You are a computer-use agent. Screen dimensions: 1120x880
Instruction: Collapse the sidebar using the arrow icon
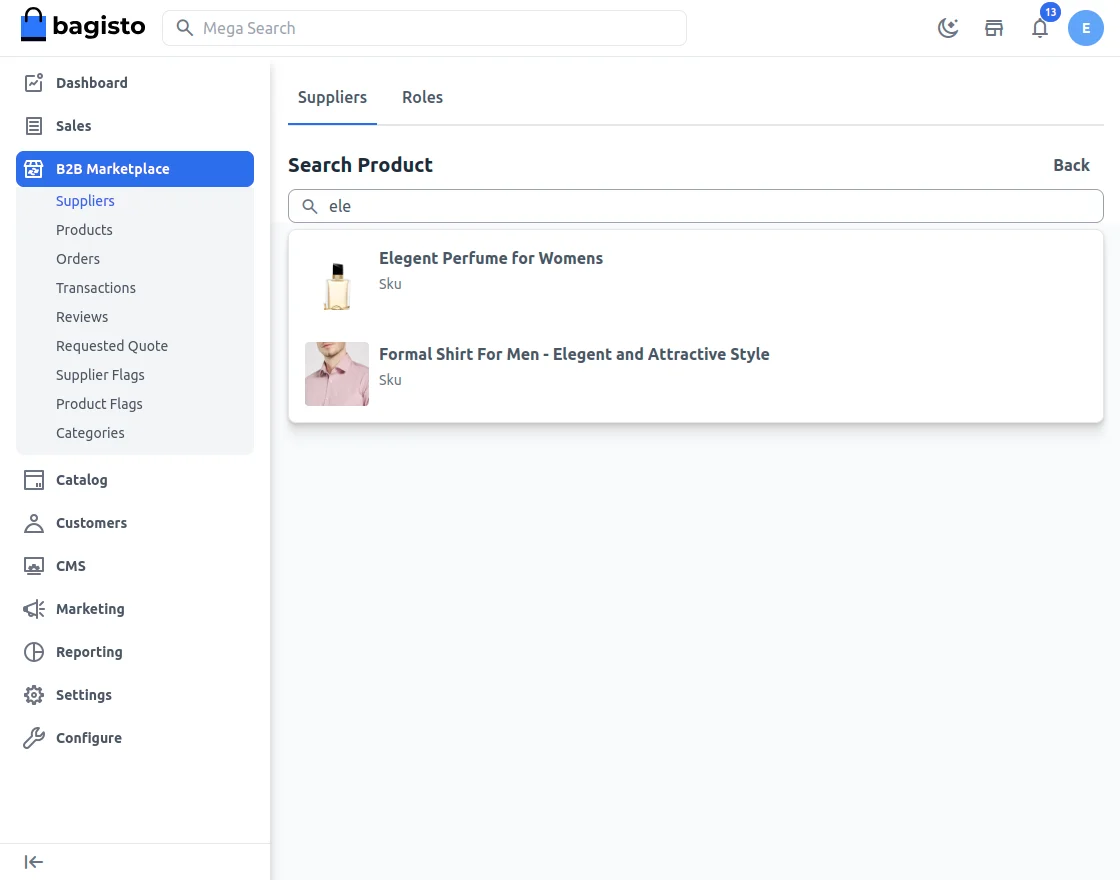click(x=33, y=861)
